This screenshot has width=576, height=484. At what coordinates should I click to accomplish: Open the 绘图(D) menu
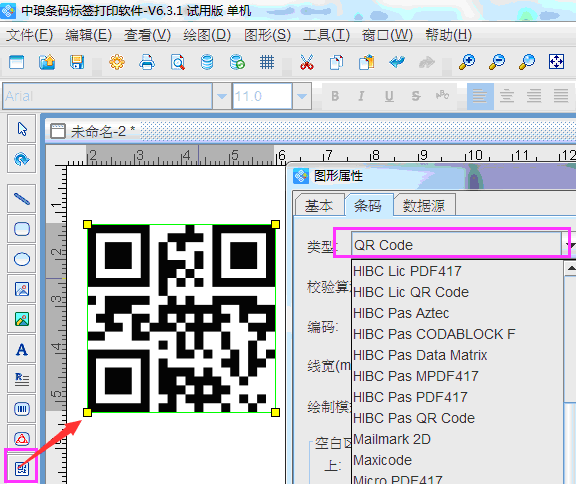(207, 35)
